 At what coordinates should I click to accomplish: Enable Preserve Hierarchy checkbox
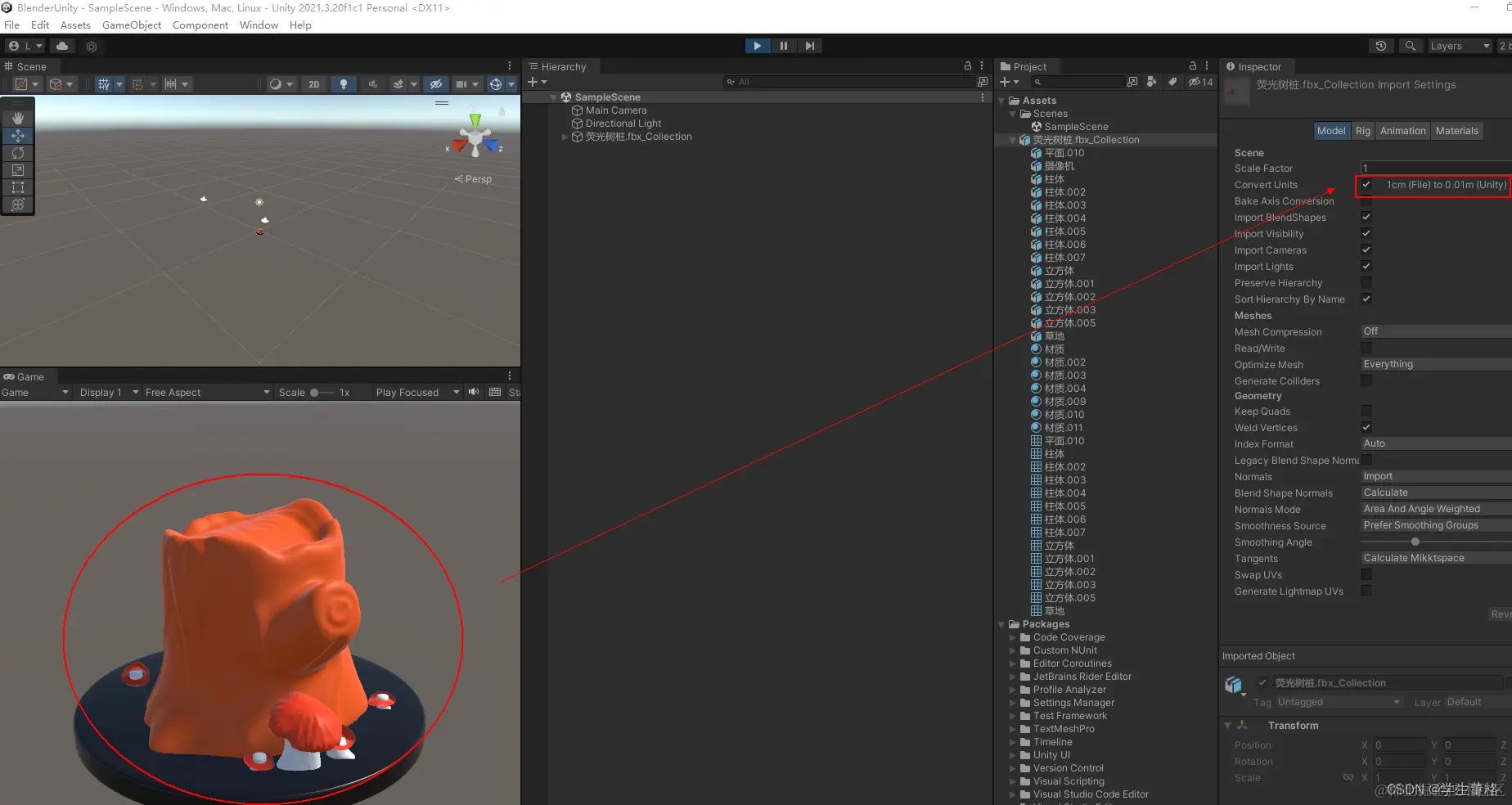(x=1366, y=282)
